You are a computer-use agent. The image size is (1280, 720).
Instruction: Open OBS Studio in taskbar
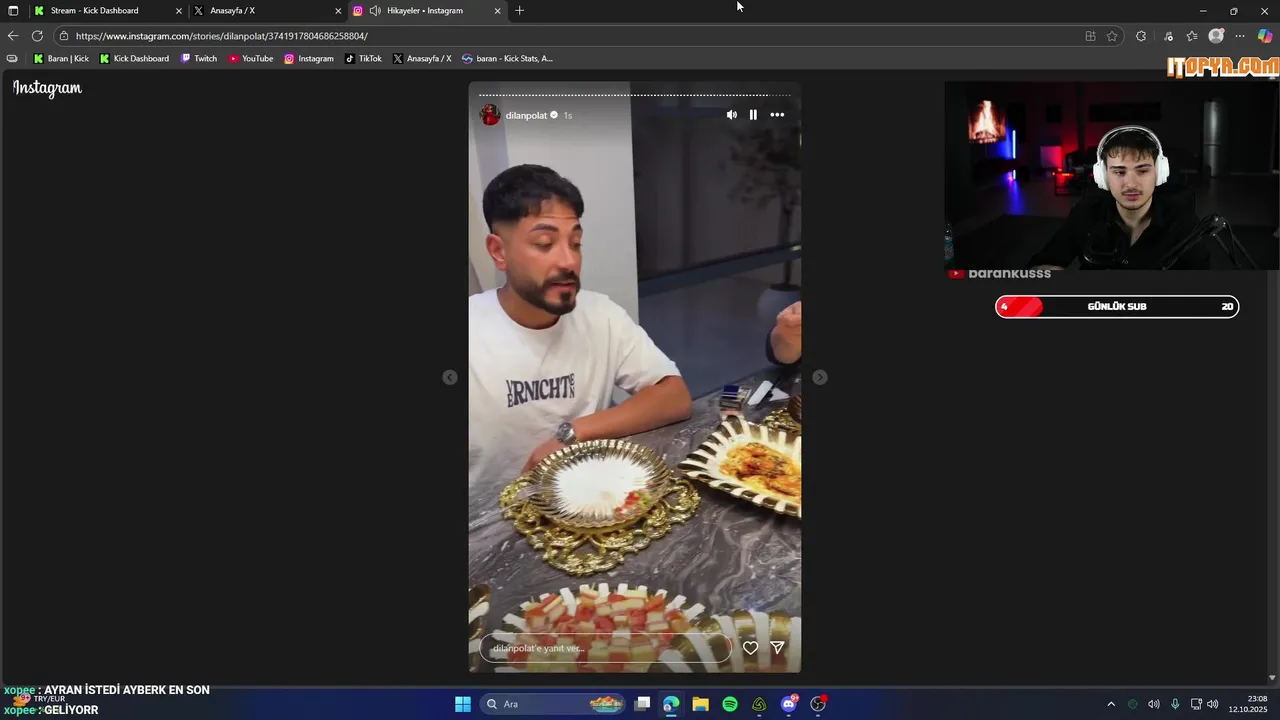(818, 704)
